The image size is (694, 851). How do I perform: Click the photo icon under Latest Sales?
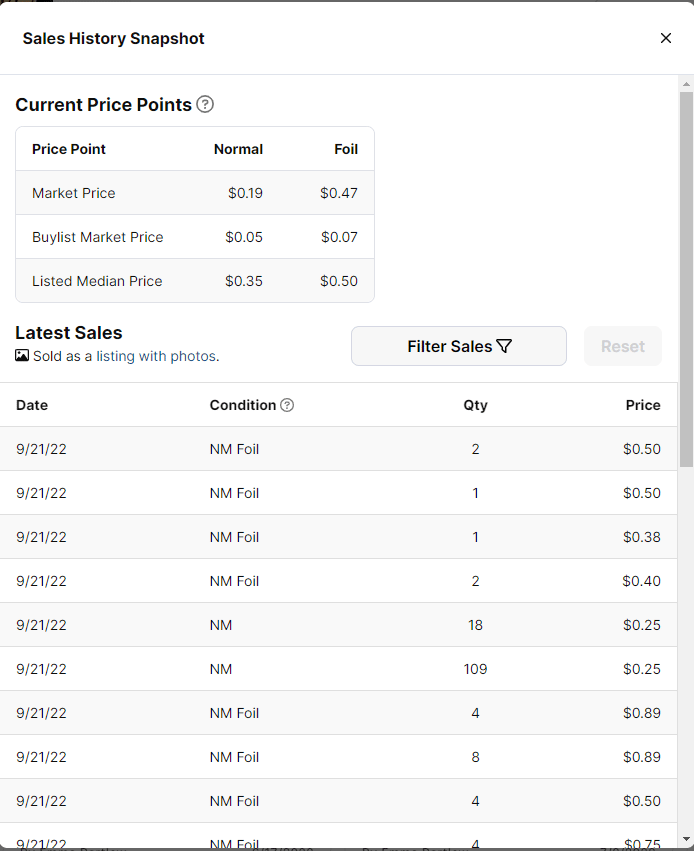coord(22,356)
